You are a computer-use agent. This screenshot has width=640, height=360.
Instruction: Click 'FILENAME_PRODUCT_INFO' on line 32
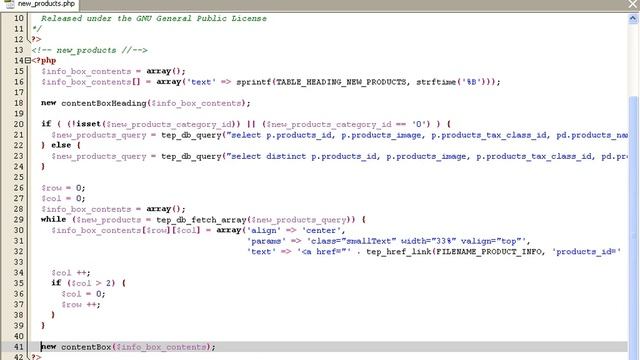[x=490, y=252]
